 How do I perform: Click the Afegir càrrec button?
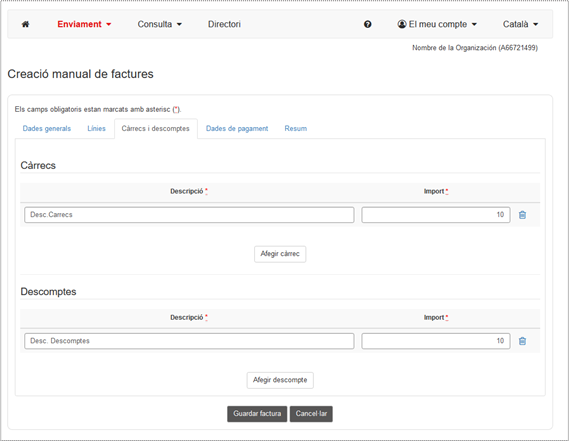(x=280, y=254)
